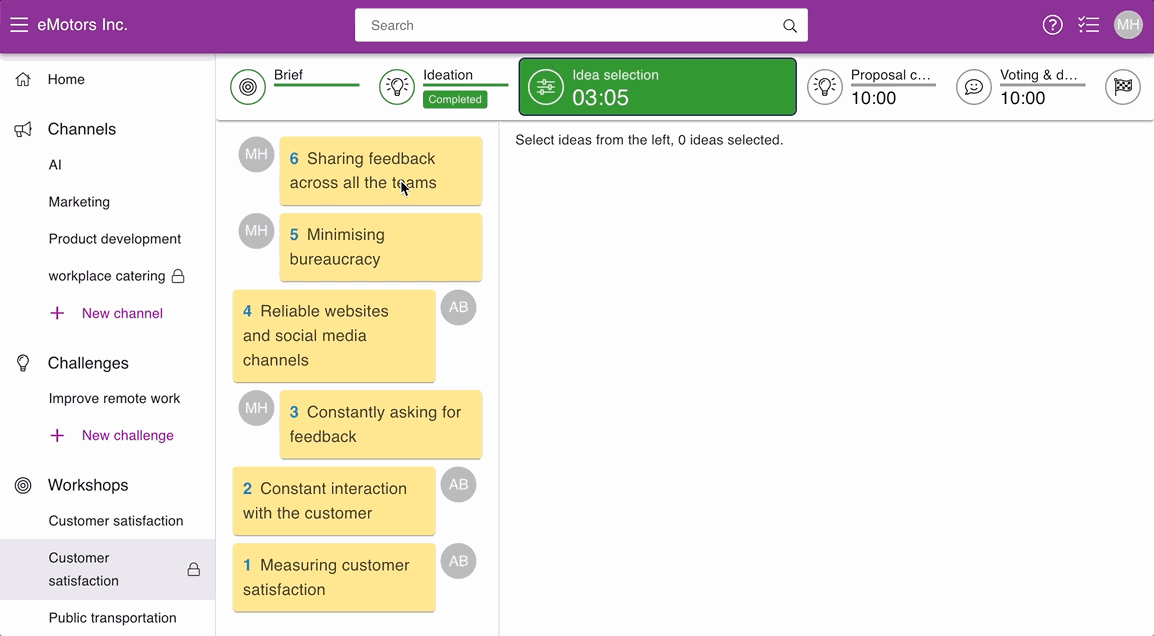Select idea 2 Constant interaction with customer

pyautogui.click(x=334, y=501)
